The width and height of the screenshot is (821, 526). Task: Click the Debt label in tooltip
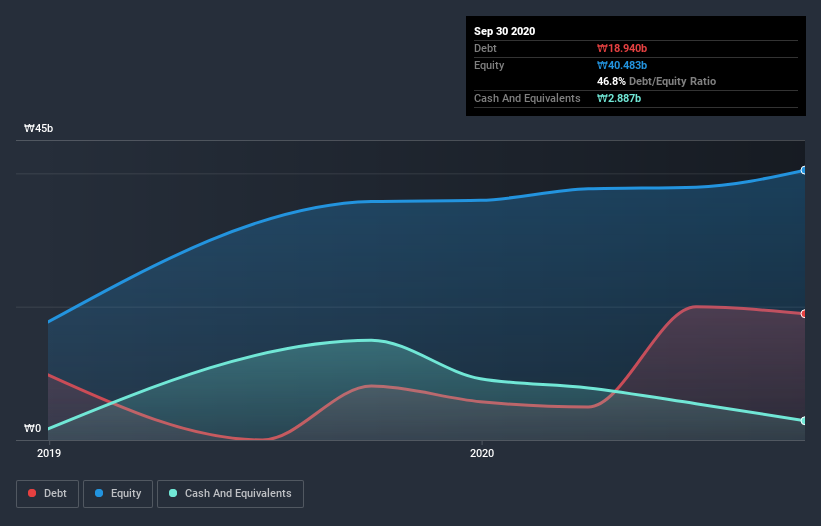485,48
